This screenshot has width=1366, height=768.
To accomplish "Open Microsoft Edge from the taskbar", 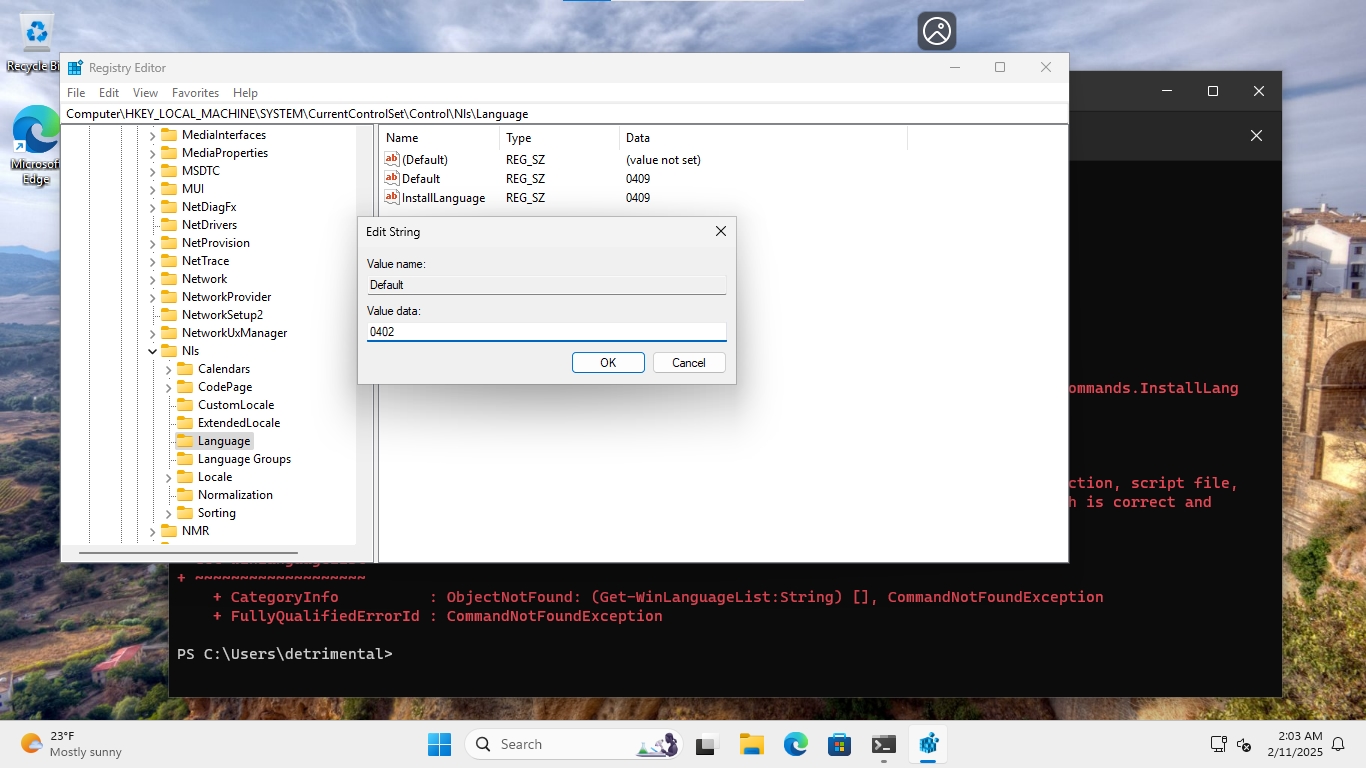I will (x=796, y=744).
